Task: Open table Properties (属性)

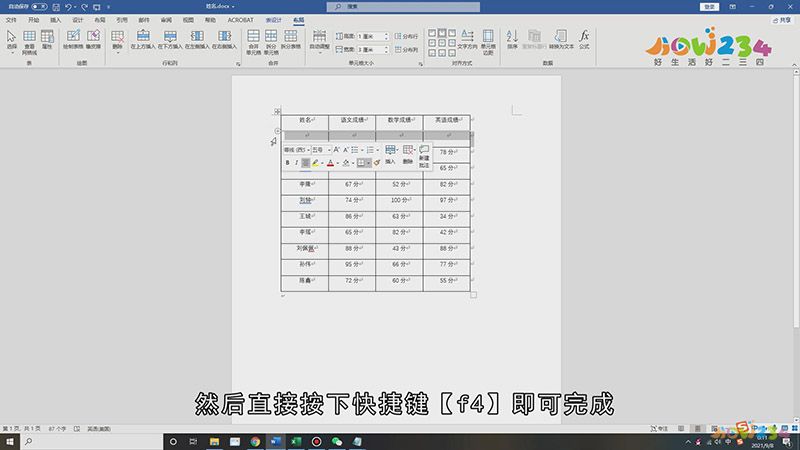Action: coord(47,40)
